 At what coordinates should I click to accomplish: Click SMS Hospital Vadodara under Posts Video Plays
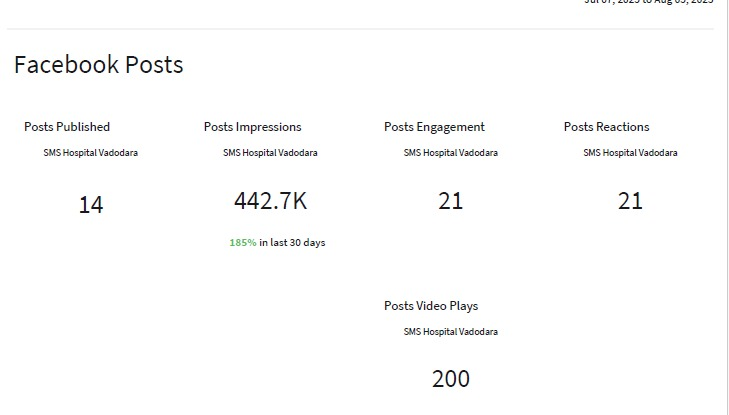(x=451, y=332)
